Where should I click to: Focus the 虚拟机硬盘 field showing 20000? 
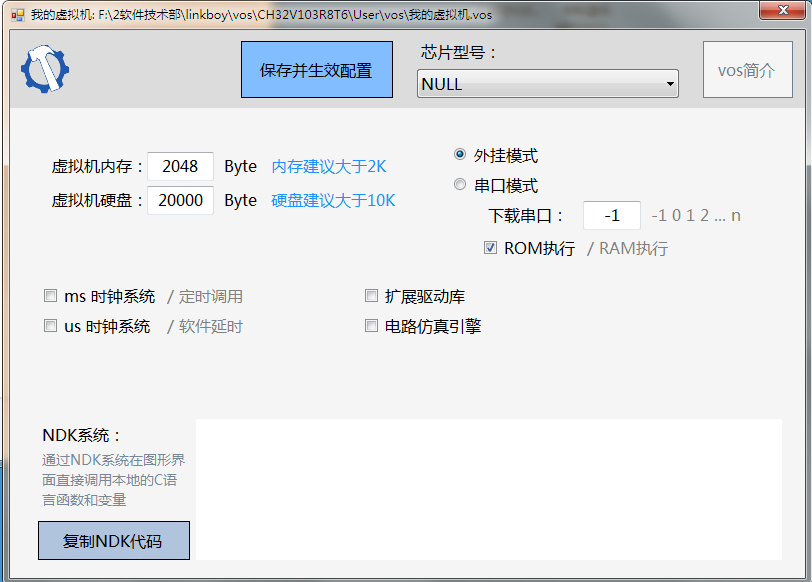[180, 200]
